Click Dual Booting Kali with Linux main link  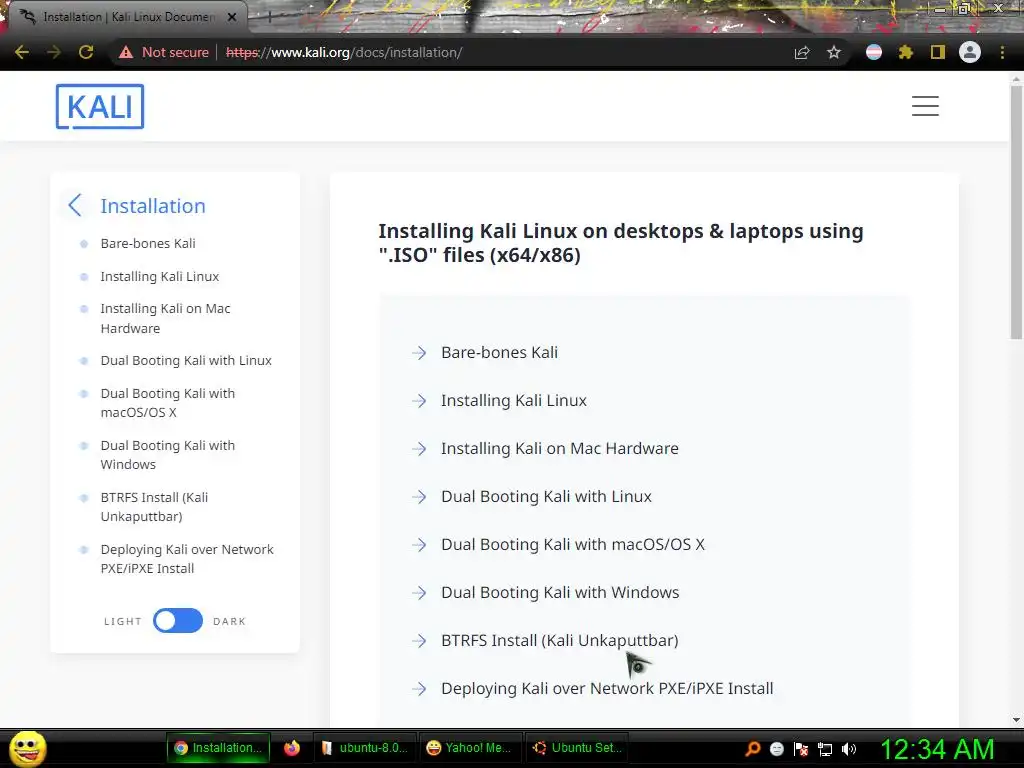coord(547,496)
